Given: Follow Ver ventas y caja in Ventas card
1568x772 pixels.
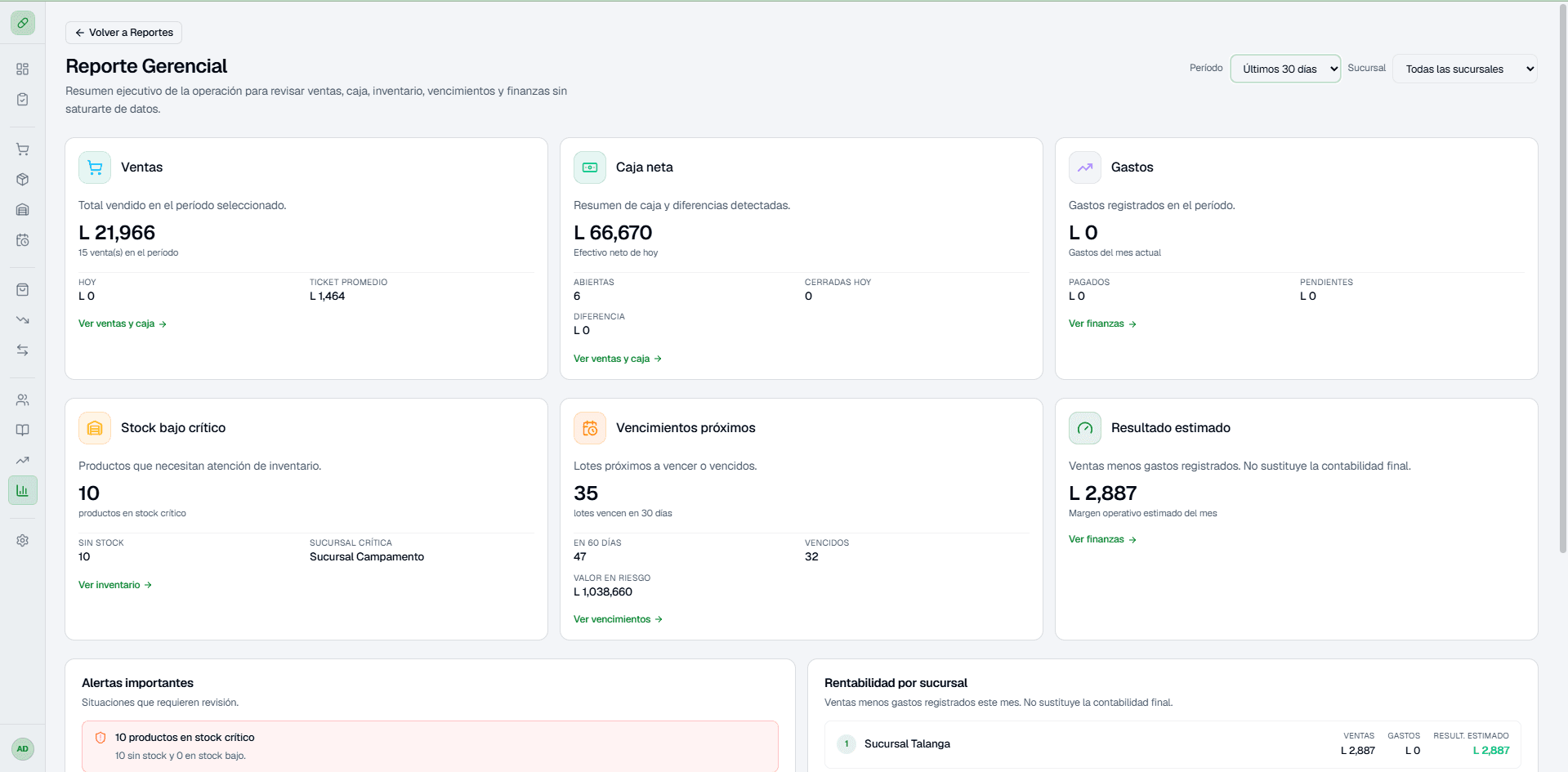Looking at the screenshot, I should (x=123, y=324).
